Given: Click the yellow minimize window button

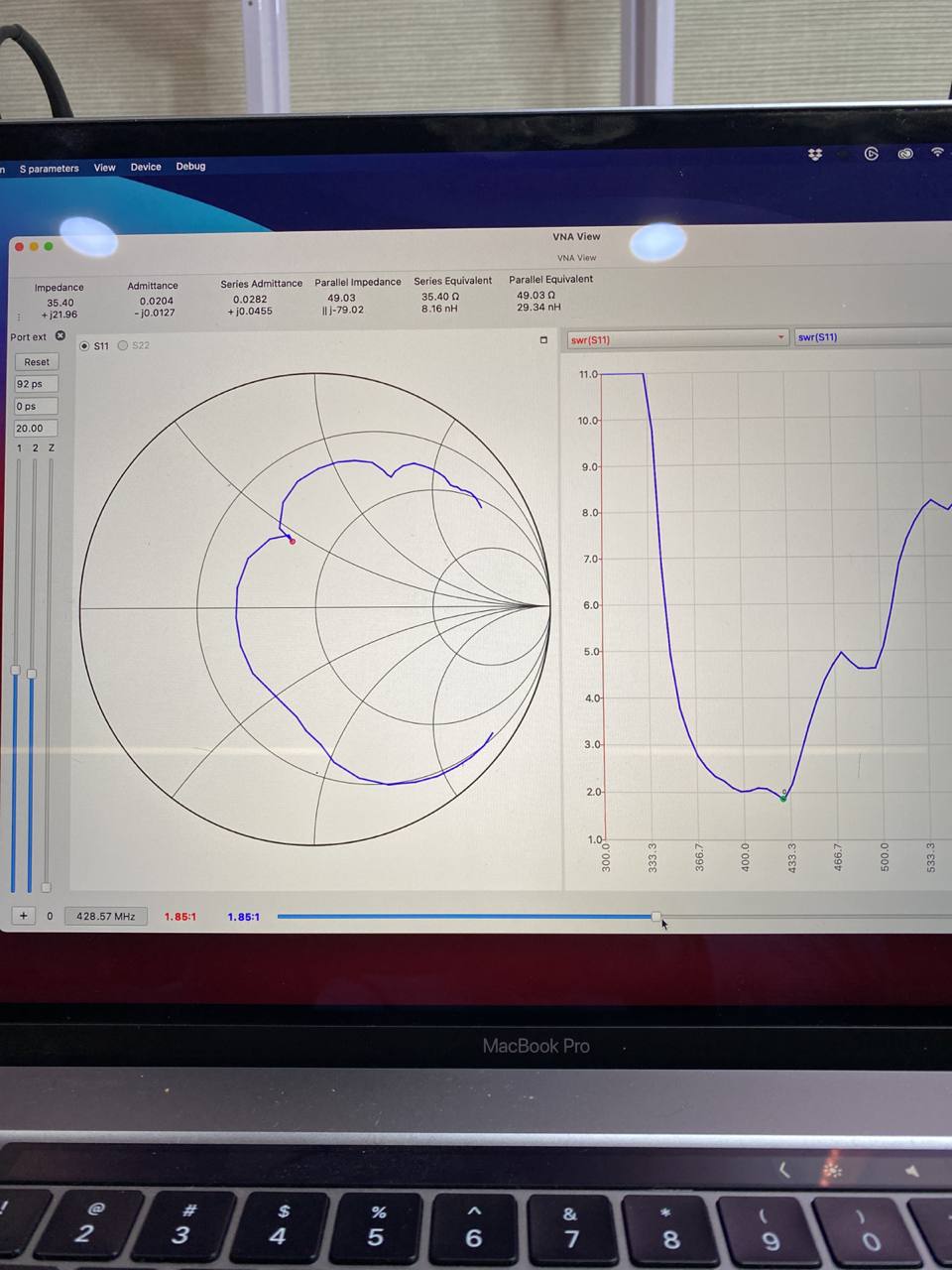Looking at the screenshot, I should coord(34,246).
